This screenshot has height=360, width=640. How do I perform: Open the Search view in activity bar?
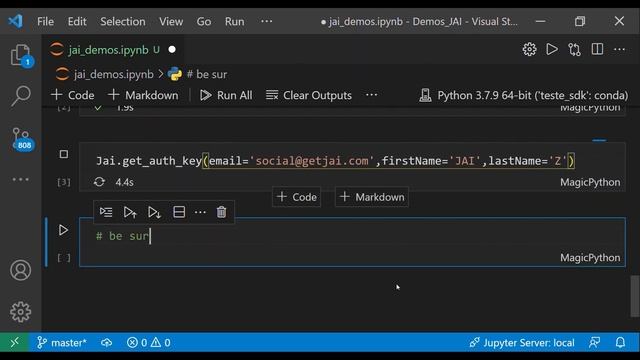click(x=20, y=96)
